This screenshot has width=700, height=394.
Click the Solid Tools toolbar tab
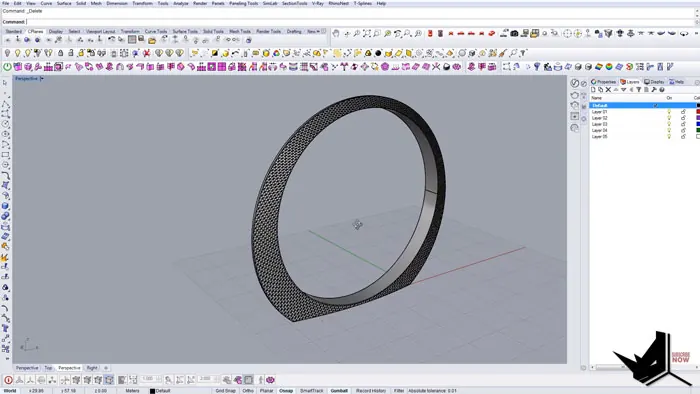[213, 31]
